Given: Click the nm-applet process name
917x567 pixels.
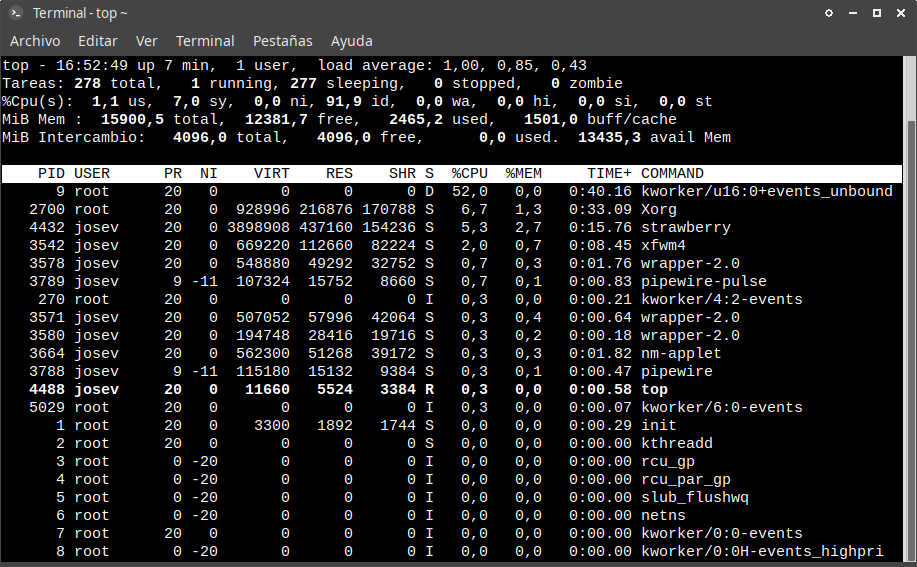Looking at the screenshot, I should (681, 354).
